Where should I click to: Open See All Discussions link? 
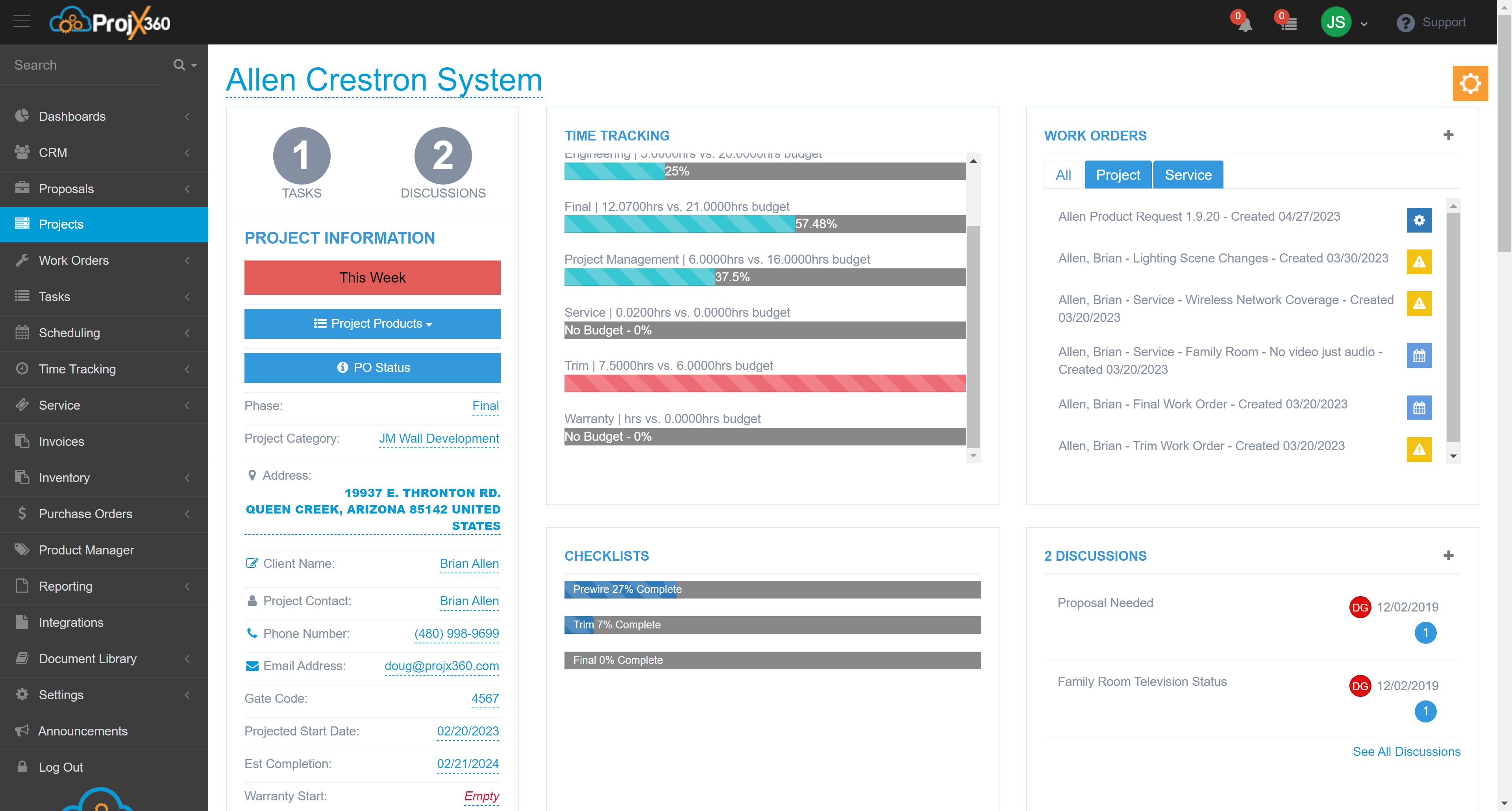point(1406,751)
